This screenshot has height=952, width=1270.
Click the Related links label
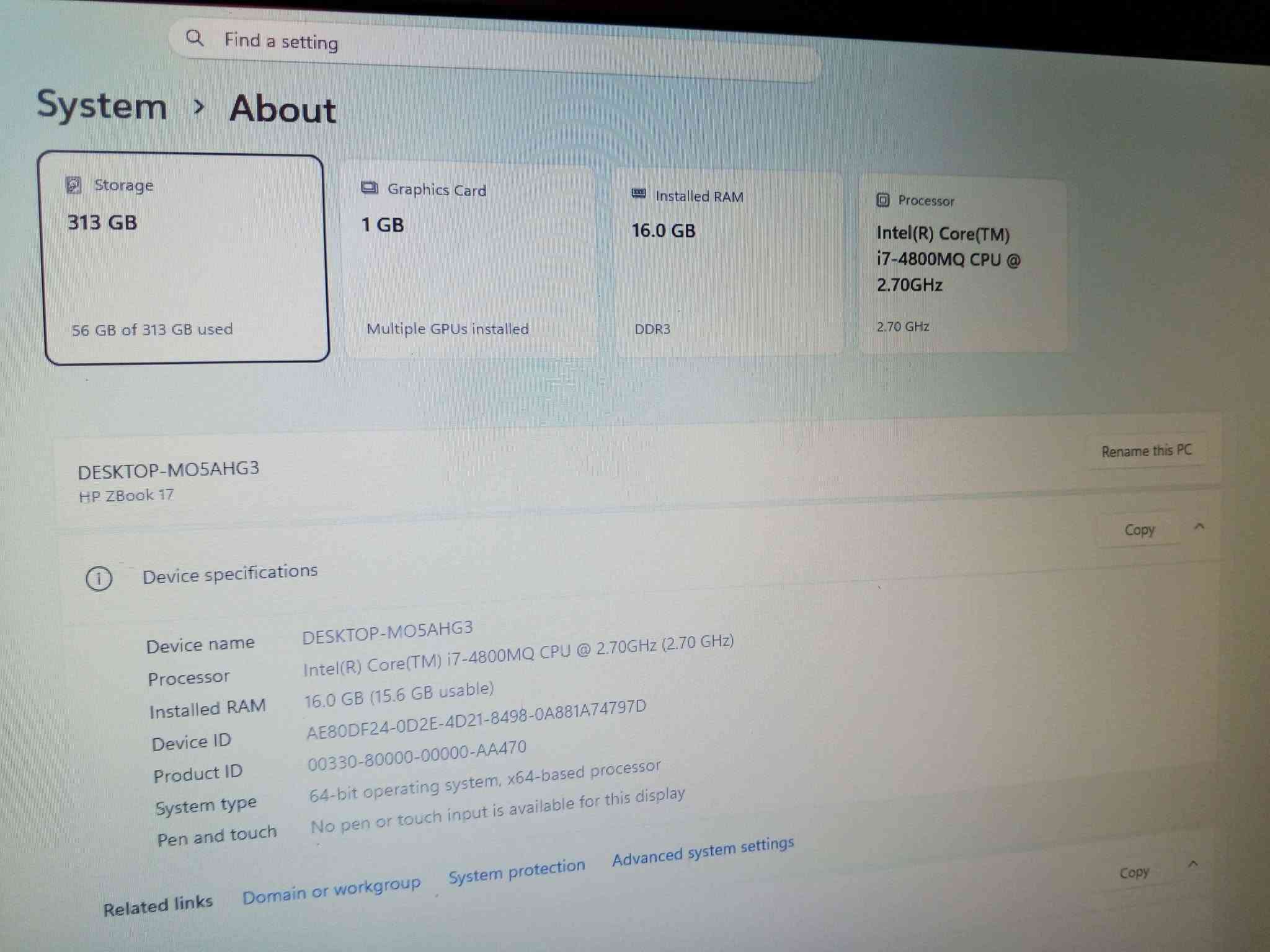coord(158,905)
